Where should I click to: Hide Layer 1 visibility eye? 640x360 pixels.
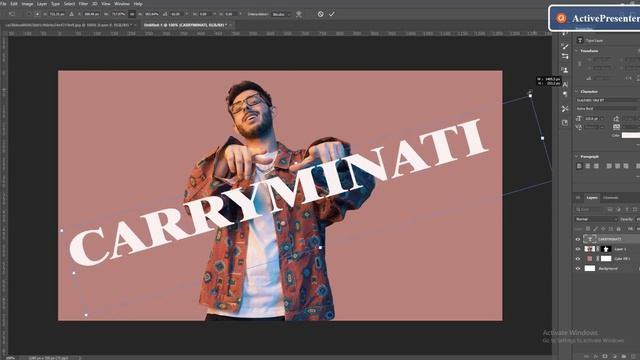578,249
